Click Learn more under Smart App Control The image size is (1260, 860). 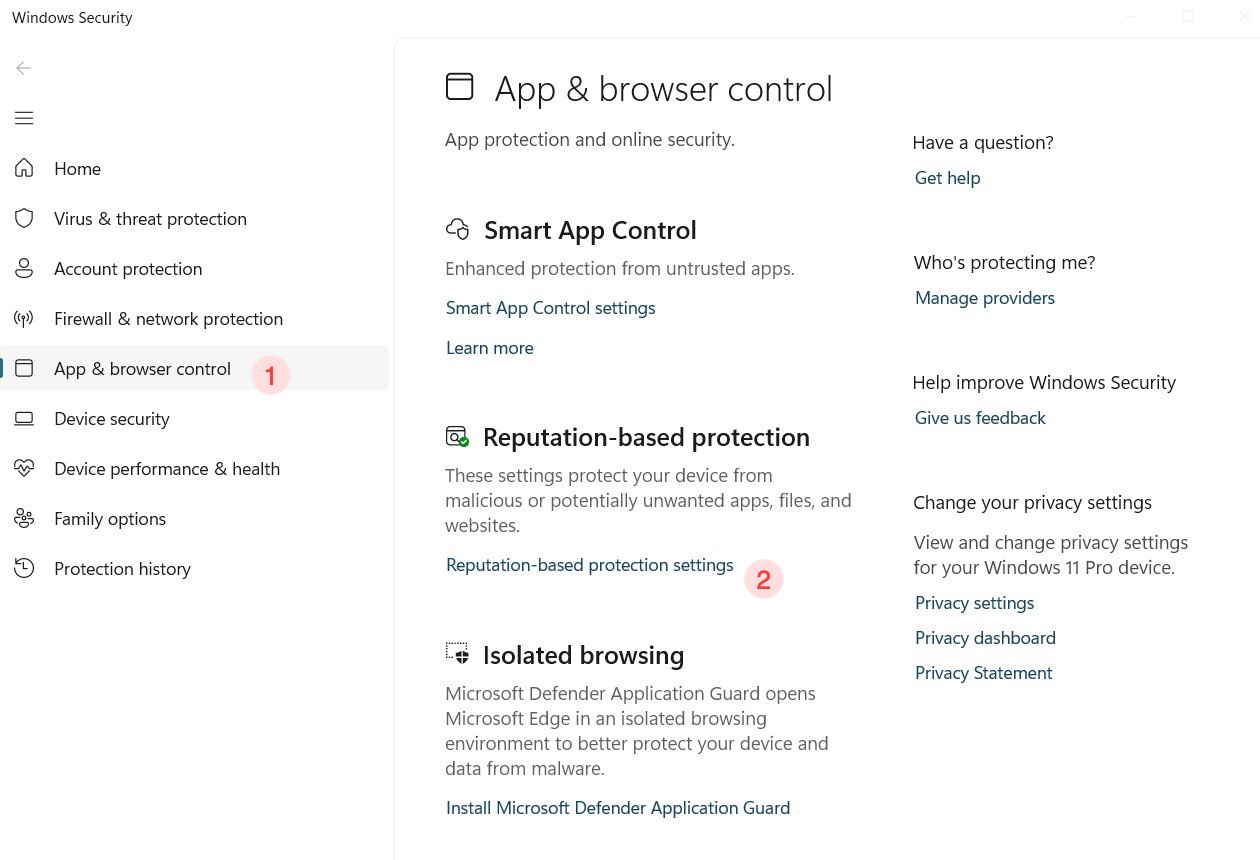tap(489, 348)
